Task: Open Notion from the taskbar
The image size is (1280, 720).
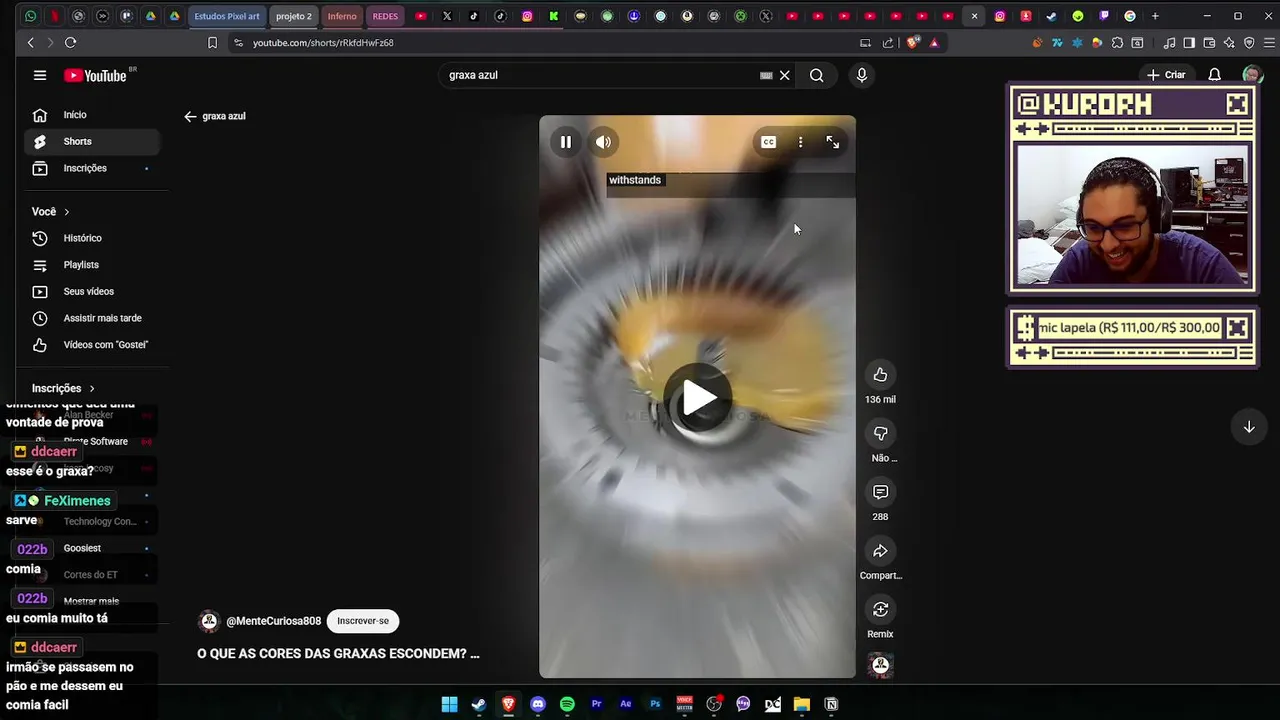Action: (x=831, y=704)
